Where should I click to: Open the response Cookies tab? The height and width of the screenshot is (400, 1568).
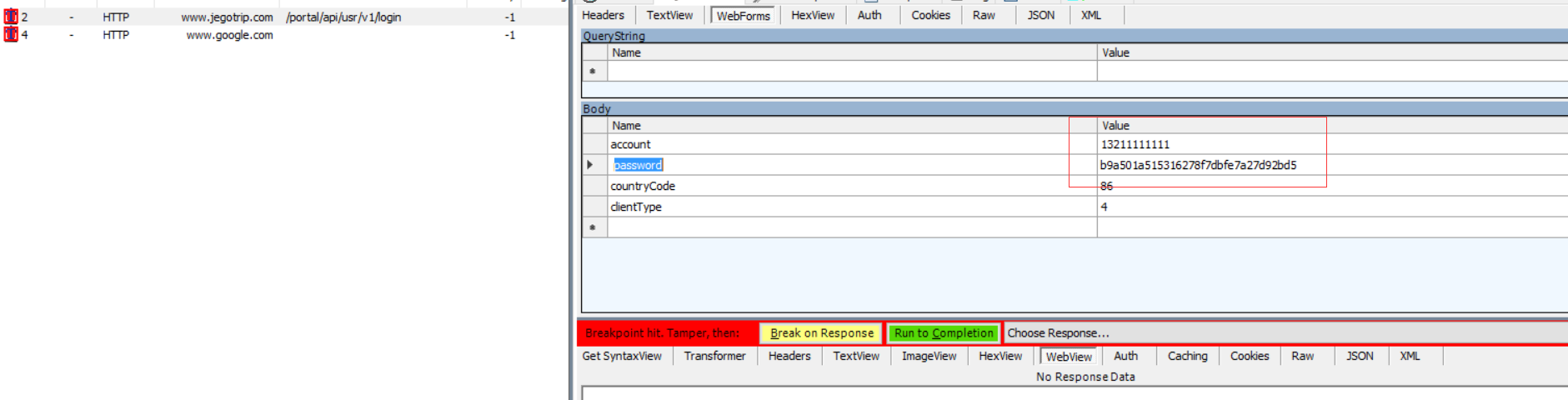pos(1250,356)
